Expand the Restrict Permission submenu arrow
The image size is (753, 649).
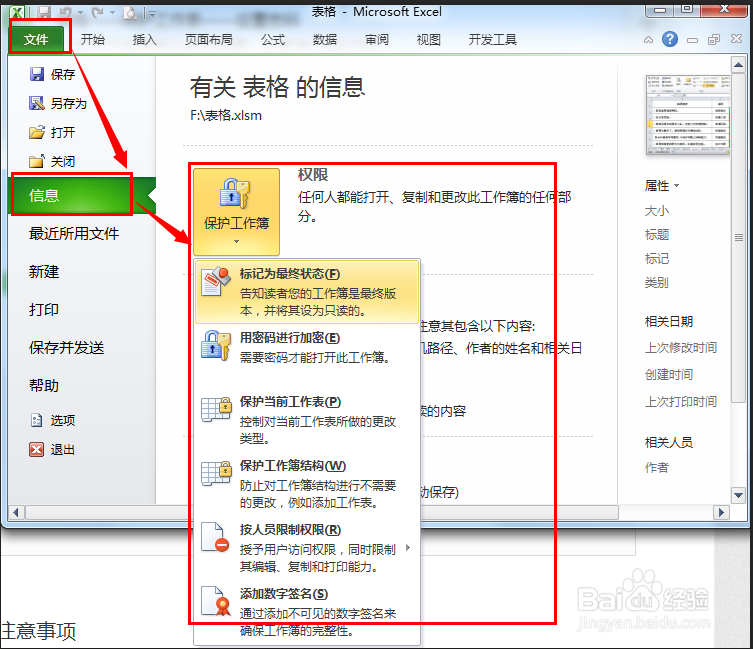[408, 547]
